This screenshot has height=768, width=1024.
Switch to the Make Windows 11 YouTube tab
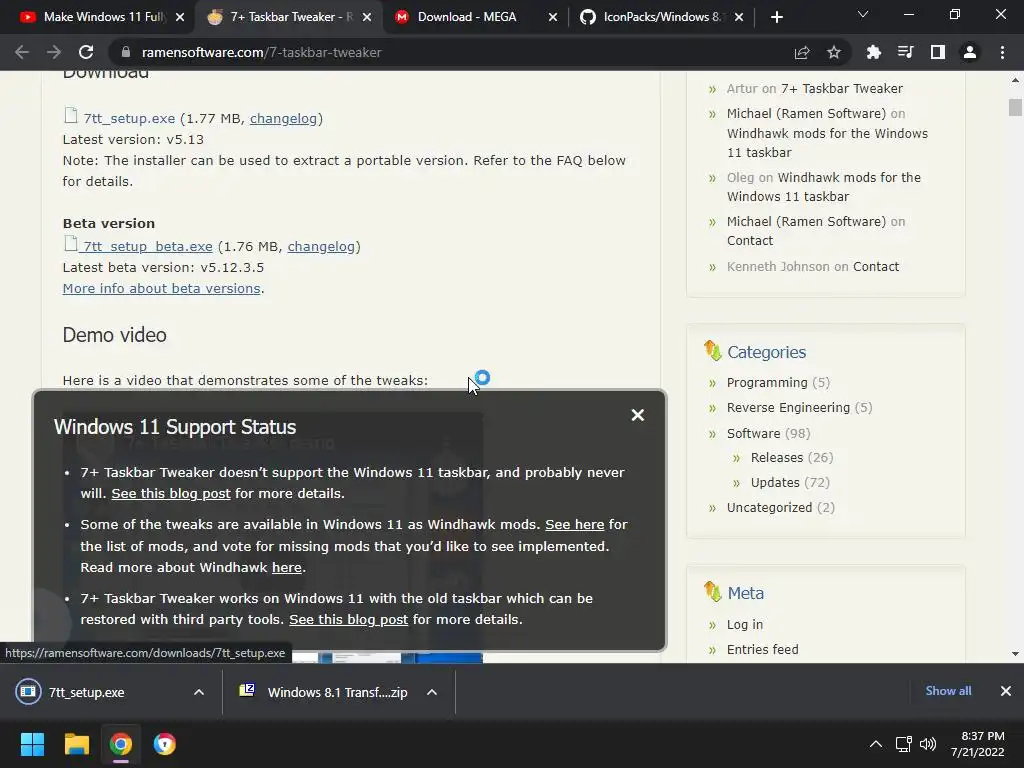(x=93, y=17)
